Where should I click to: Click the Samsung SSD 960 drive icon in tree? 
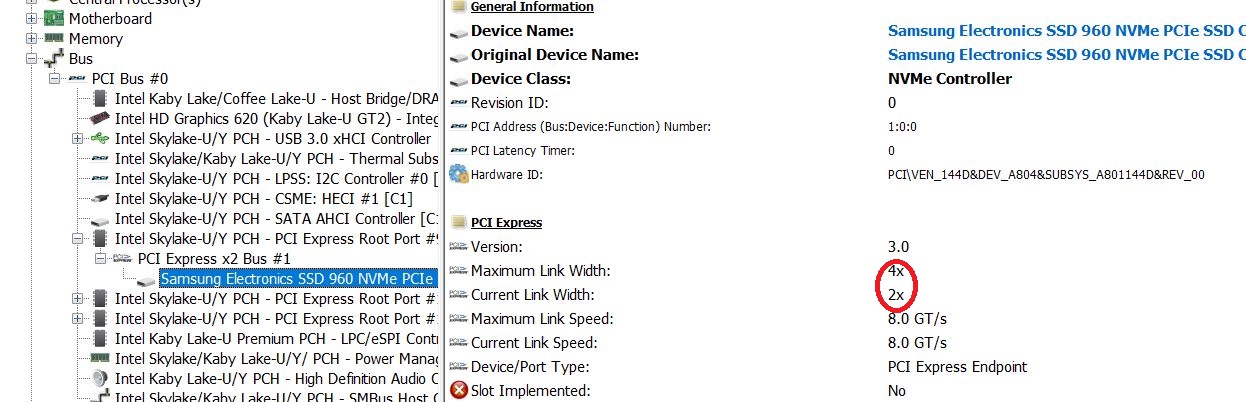point(146,279)
